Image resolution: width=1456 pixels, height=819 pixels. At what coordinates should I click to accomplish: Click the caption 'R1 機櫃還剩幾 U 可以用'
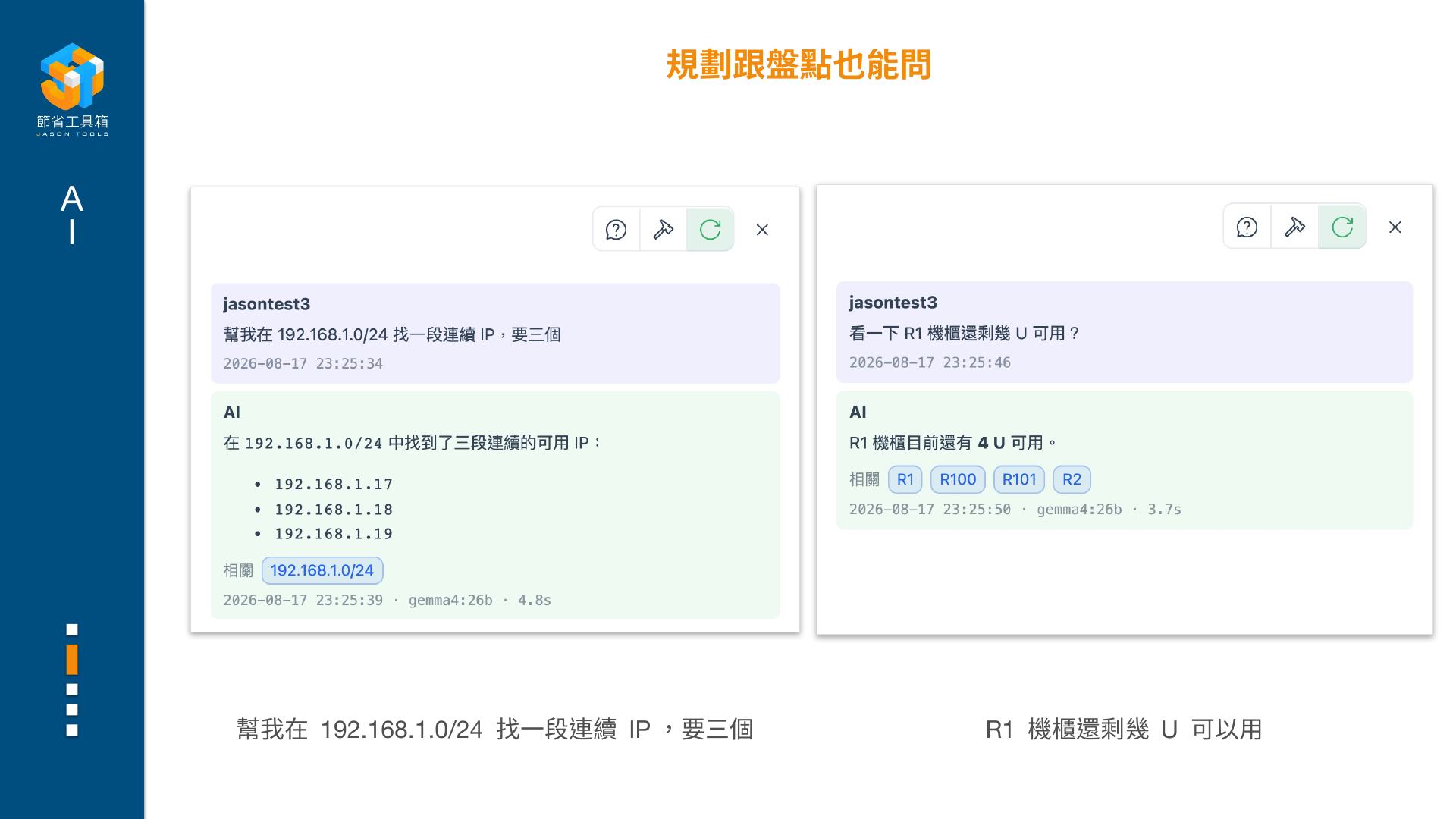[x=1124, y=730]
